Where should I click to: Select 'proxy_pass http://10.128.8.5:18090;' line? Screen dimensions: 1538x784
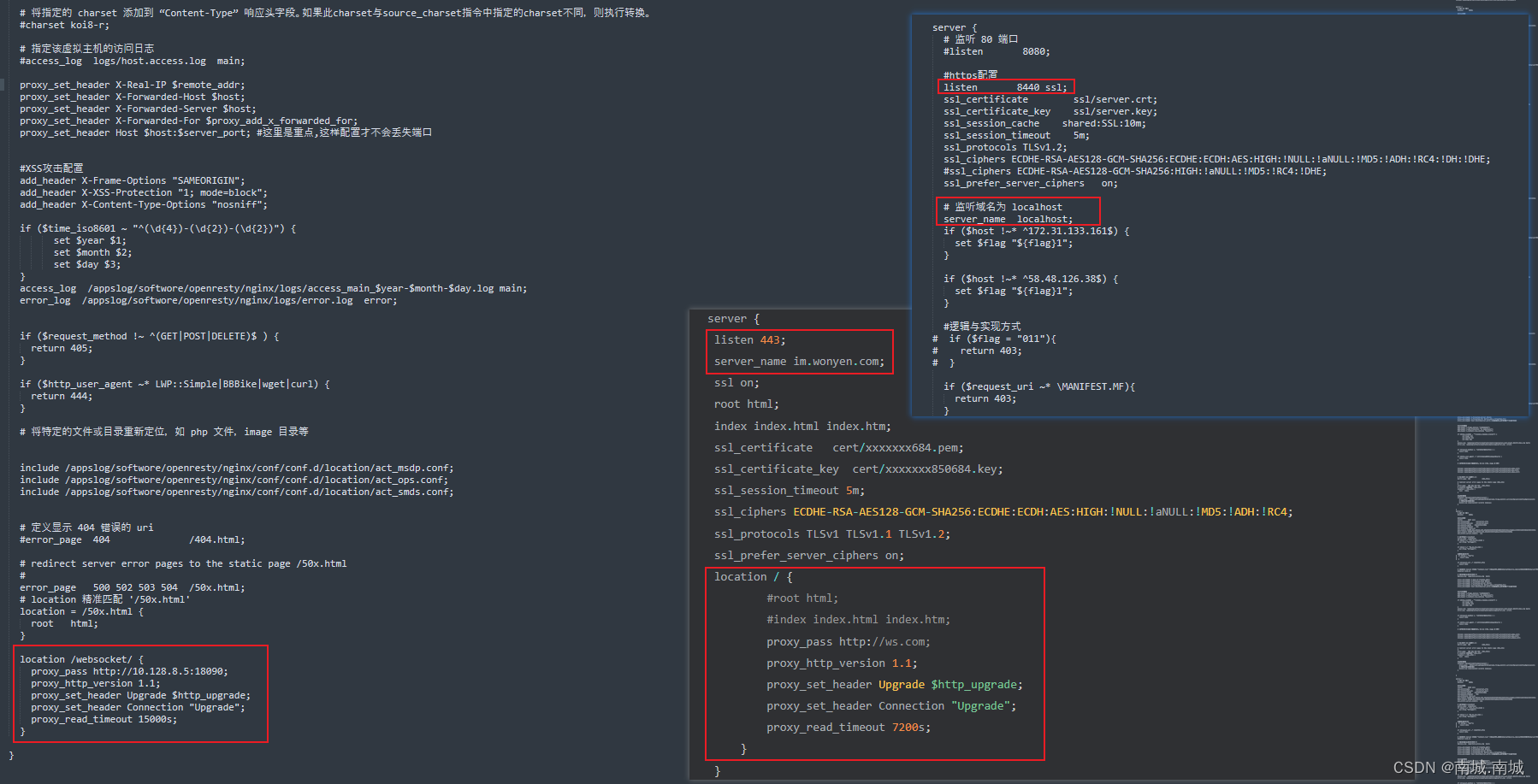129,671
